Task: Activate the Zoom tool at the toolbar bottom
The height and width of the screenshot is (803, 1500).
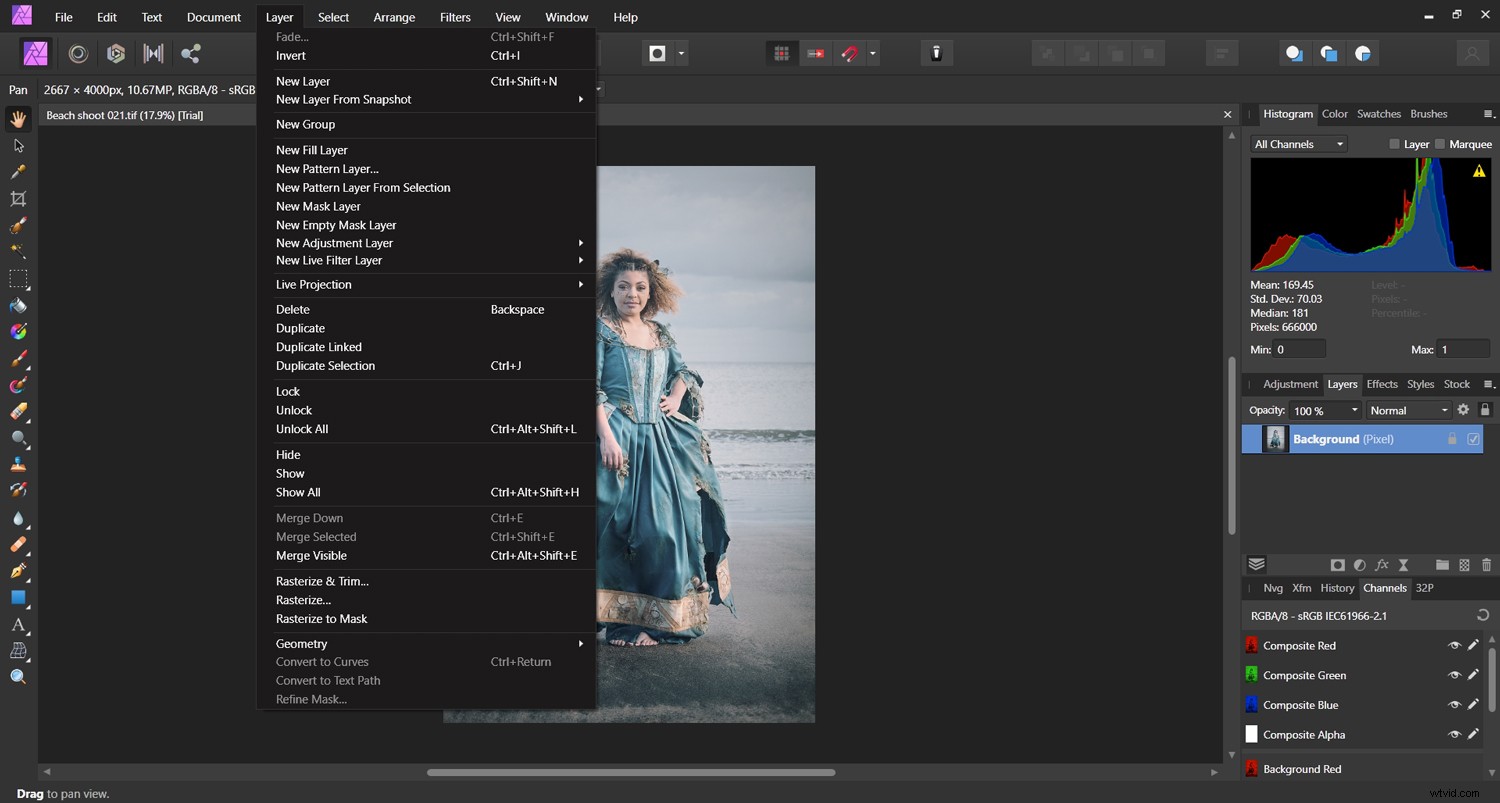Action: tap(18, 678)
